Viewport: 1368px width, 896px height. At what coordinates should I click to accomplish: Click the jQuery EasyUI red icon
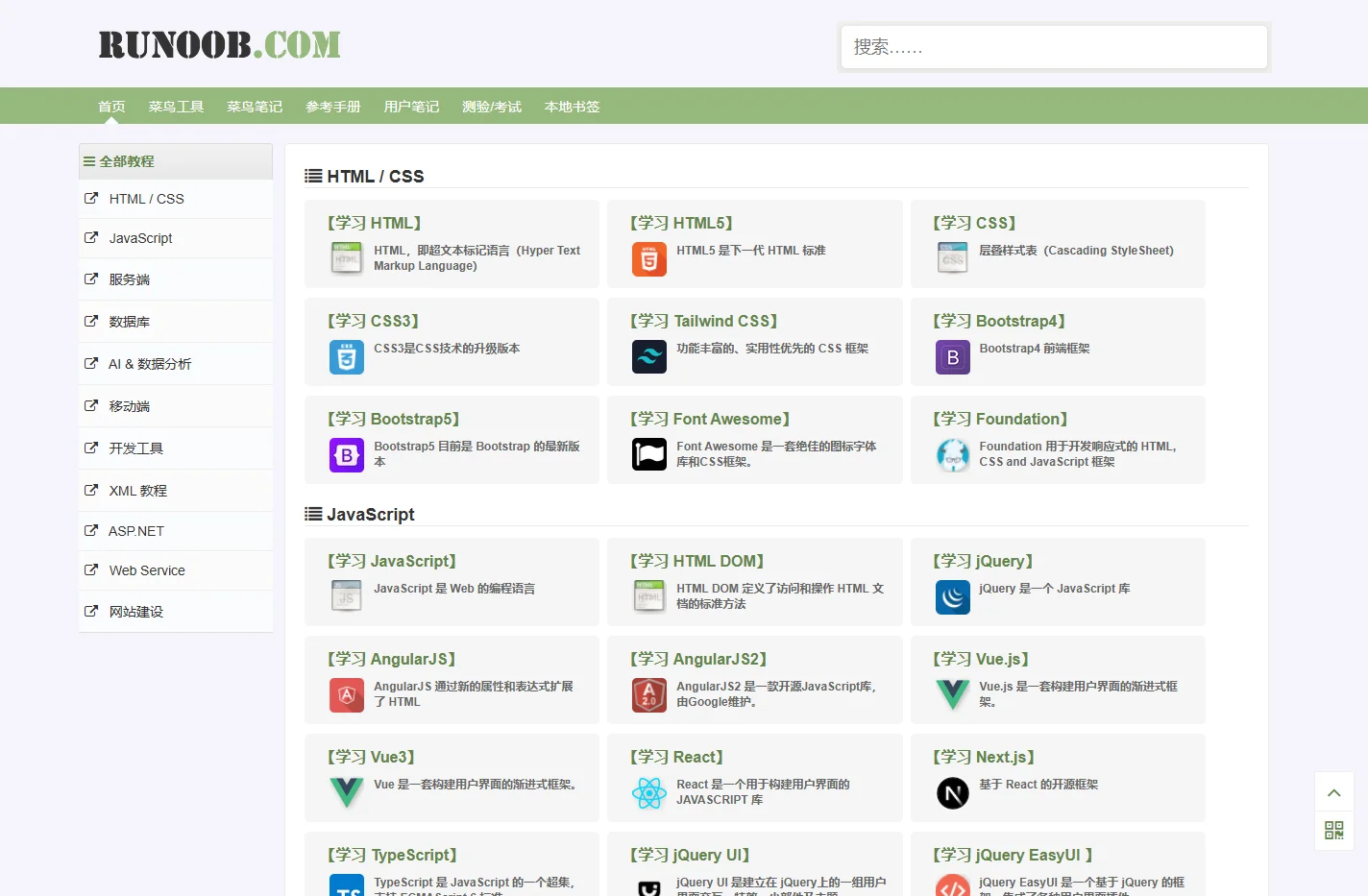(x=952, y=885)
